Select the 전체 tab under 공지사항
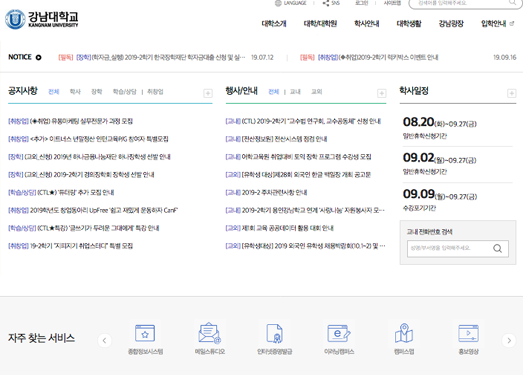The width and height of the screenshot is (523, 375). tap(54, 92)
